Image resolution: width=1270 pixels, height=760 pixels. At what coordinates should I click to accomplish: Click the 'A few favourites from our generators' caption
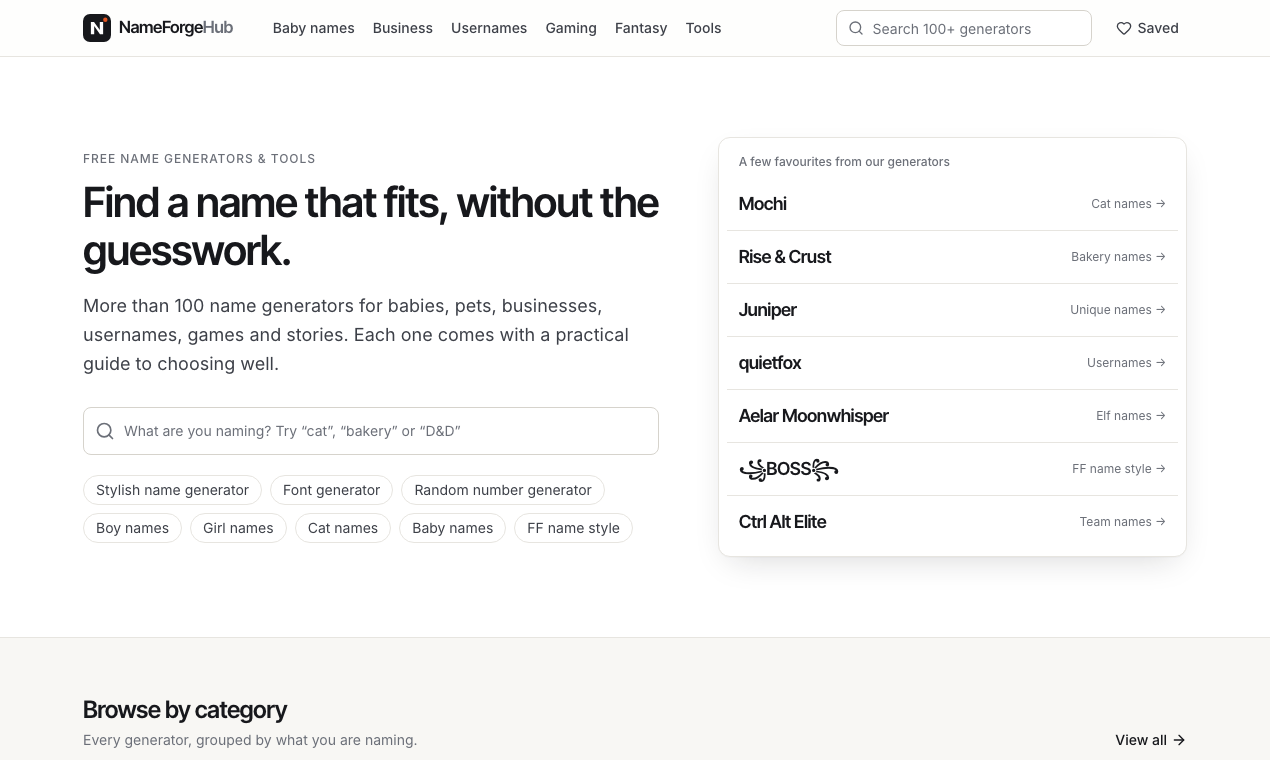tap(844, 162)
